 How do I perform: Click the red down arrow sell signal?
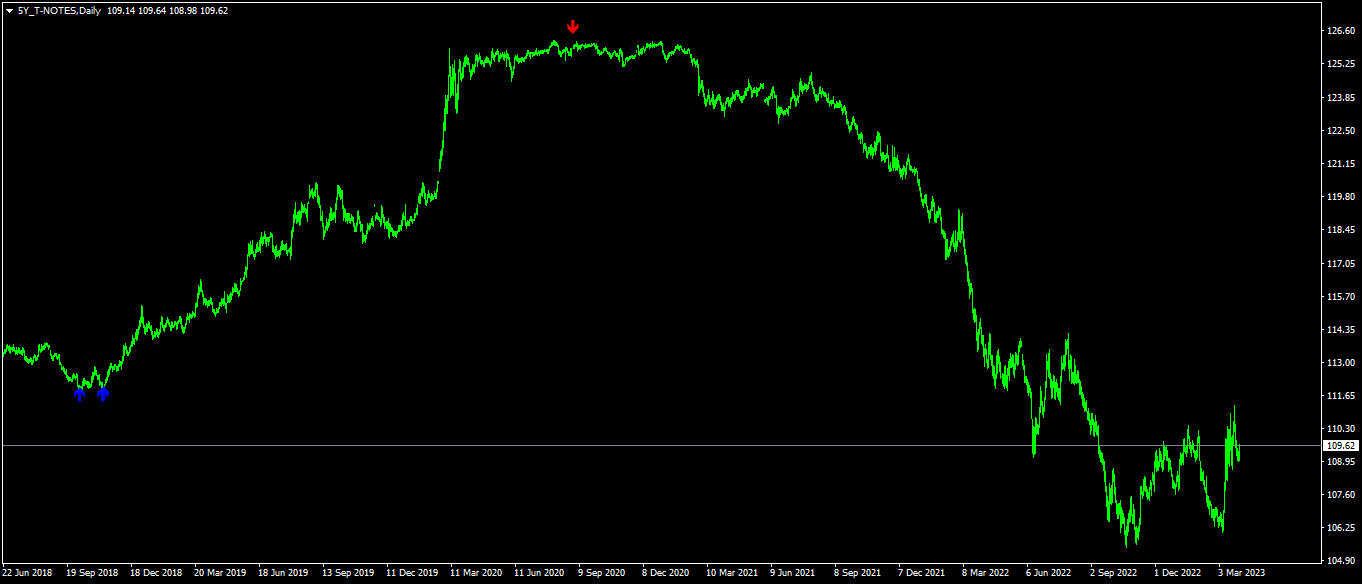[572, 26]
